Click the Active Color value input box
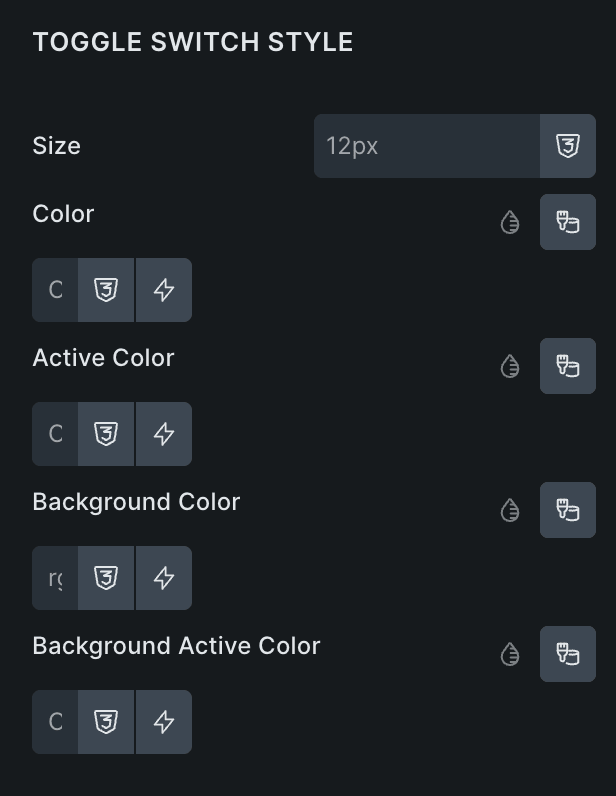 click(x=55, y=434)
